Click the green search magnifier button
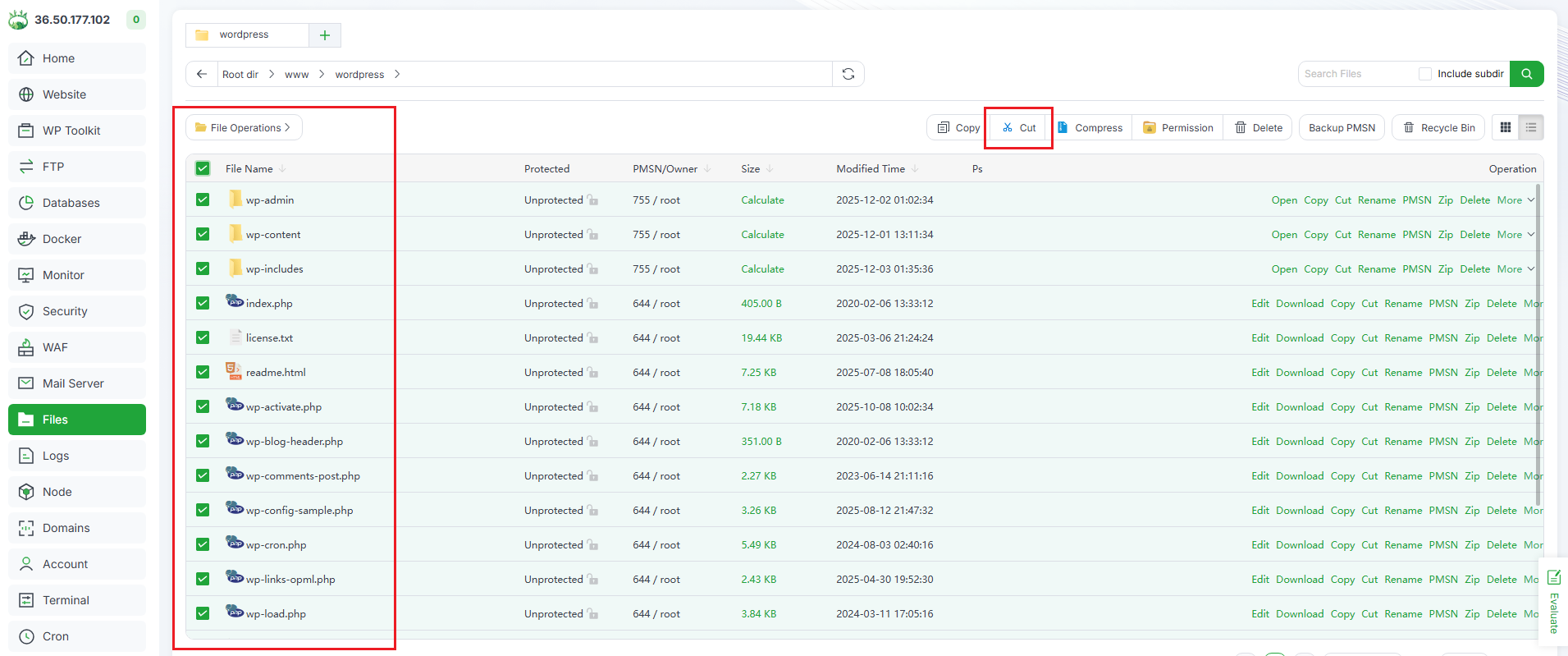This screenshot has height=656, width=1568. (1527, 74)
